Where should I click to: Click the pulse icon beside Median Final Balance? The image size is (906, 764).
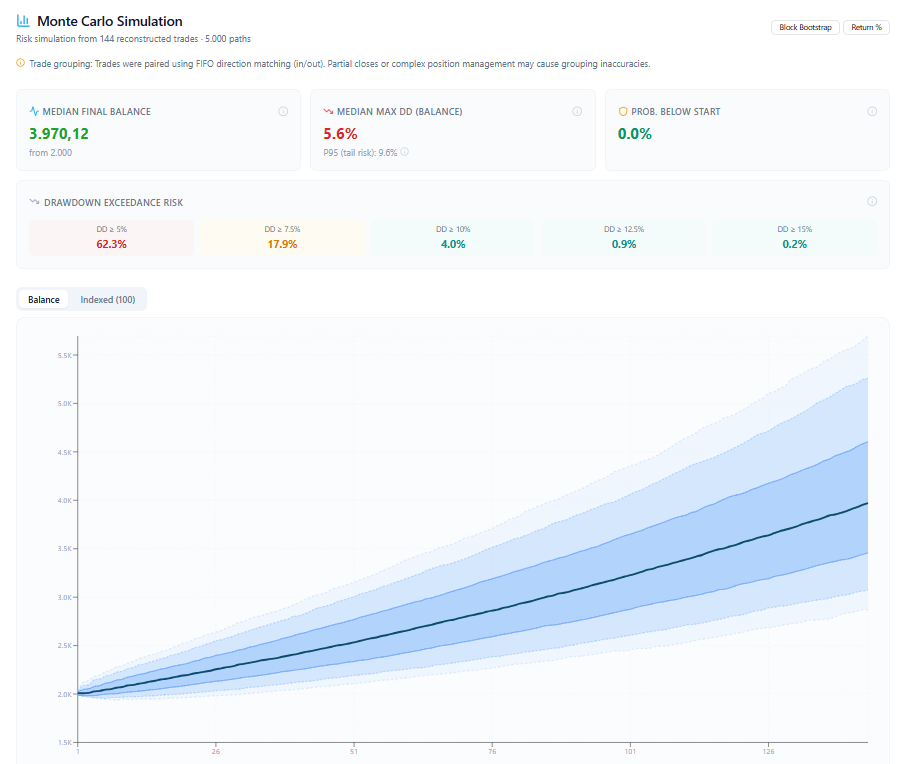[34, 111]
